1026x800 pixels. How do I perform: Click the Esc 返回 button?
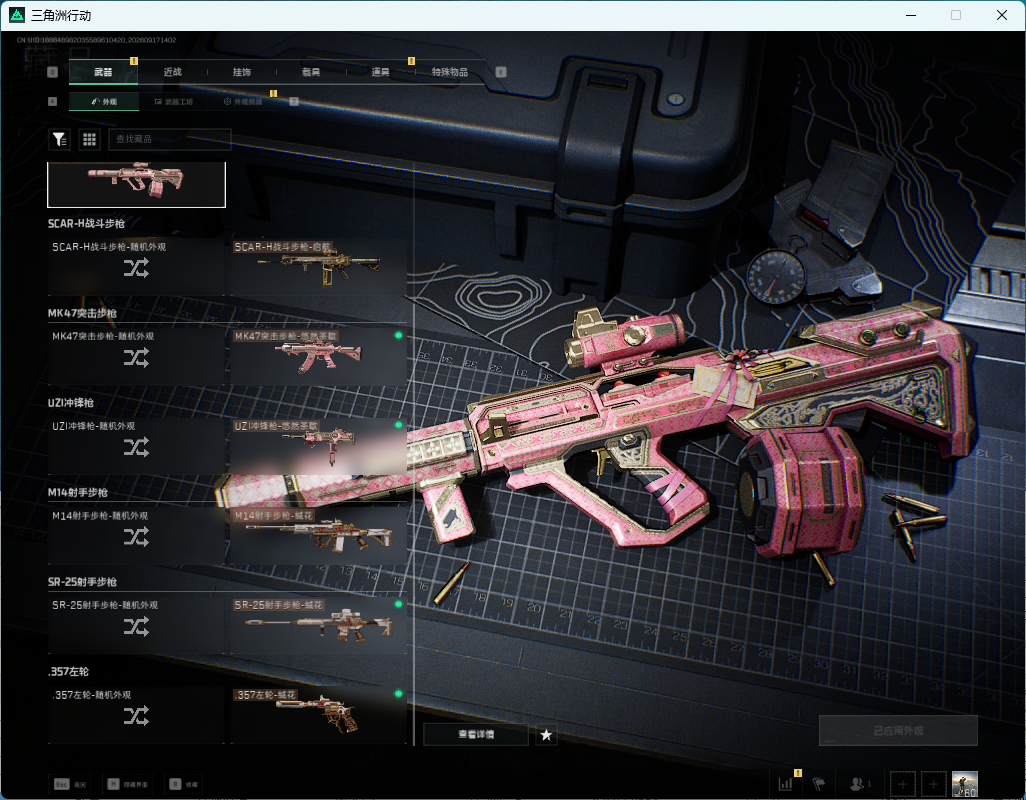71,784
